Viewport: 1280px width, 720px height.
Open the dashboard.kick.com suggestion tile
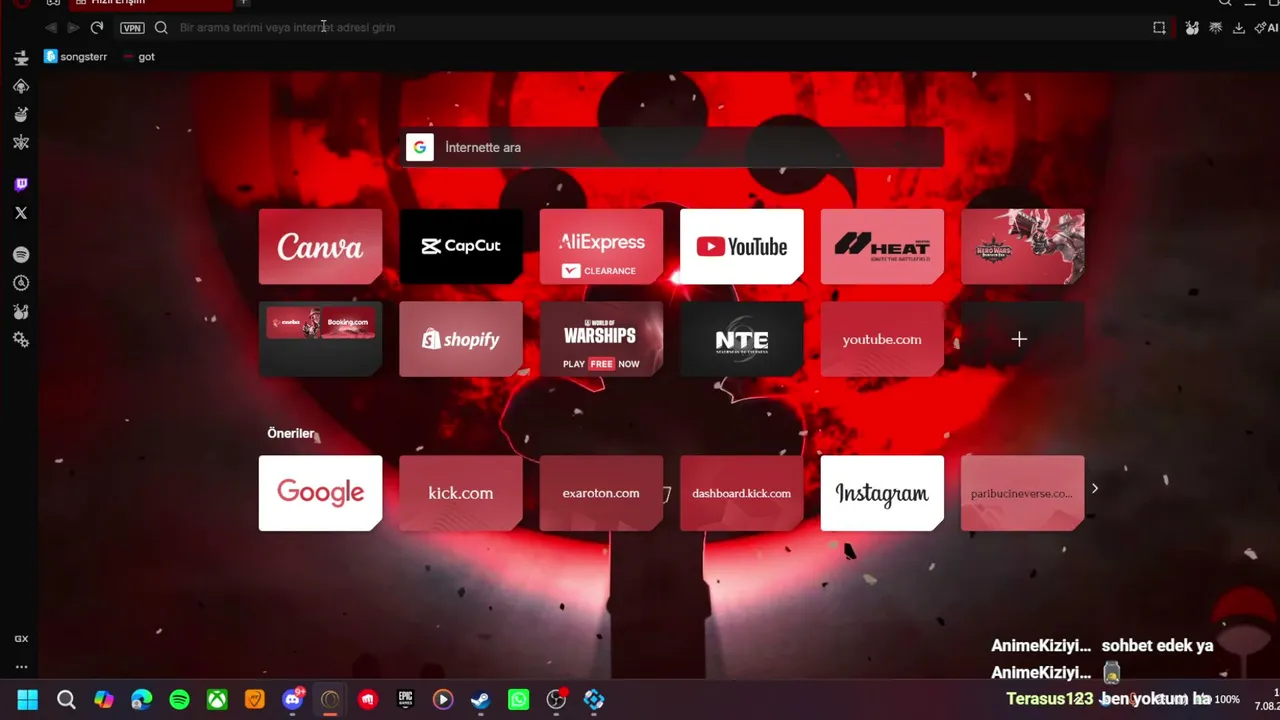pos(742,493)
